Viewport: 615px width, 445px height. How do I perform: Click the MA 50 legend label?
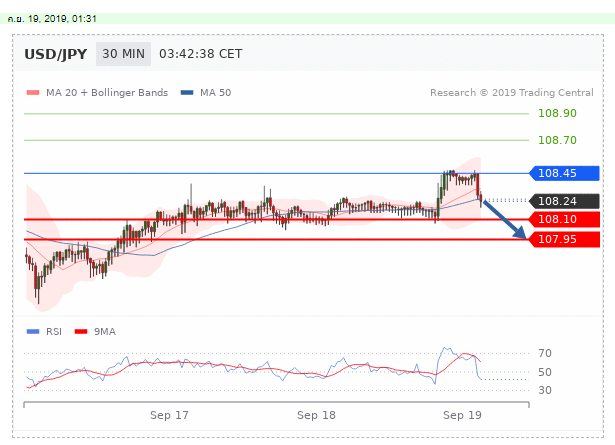tap(216, 93)
